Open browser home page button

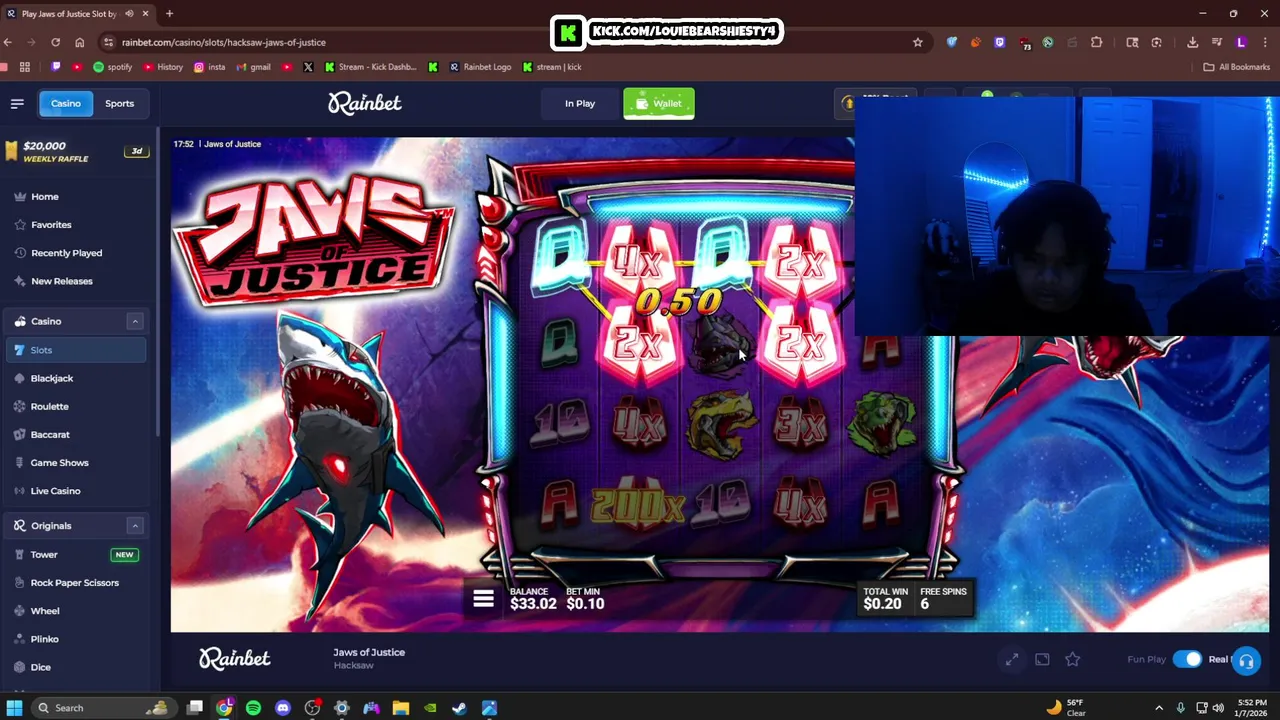click(79, 42)
